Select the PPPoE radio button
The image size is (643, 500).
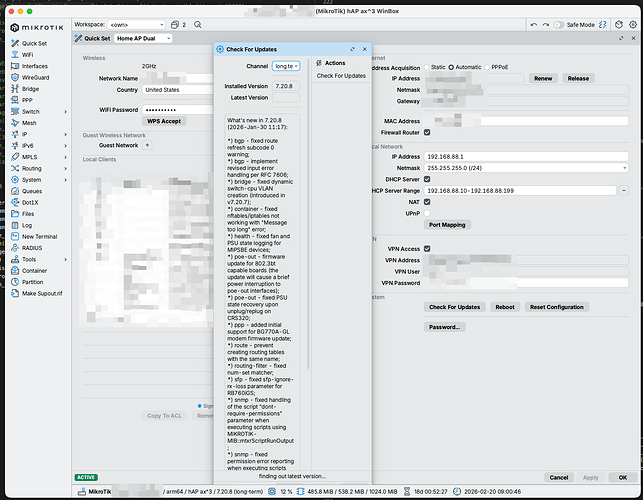click(487, 67)
